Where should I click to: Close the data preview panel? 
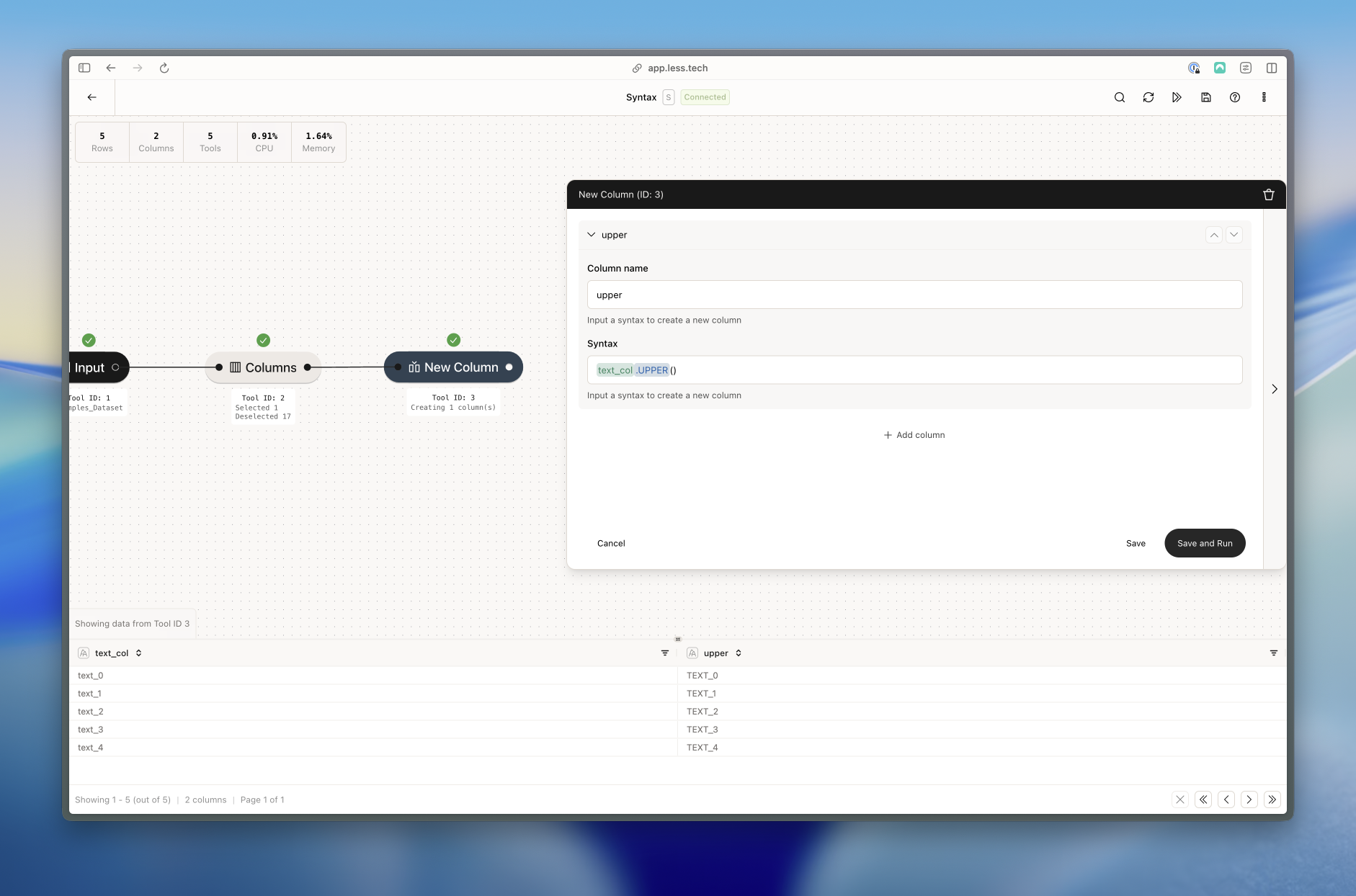[x=1180, y=799]
